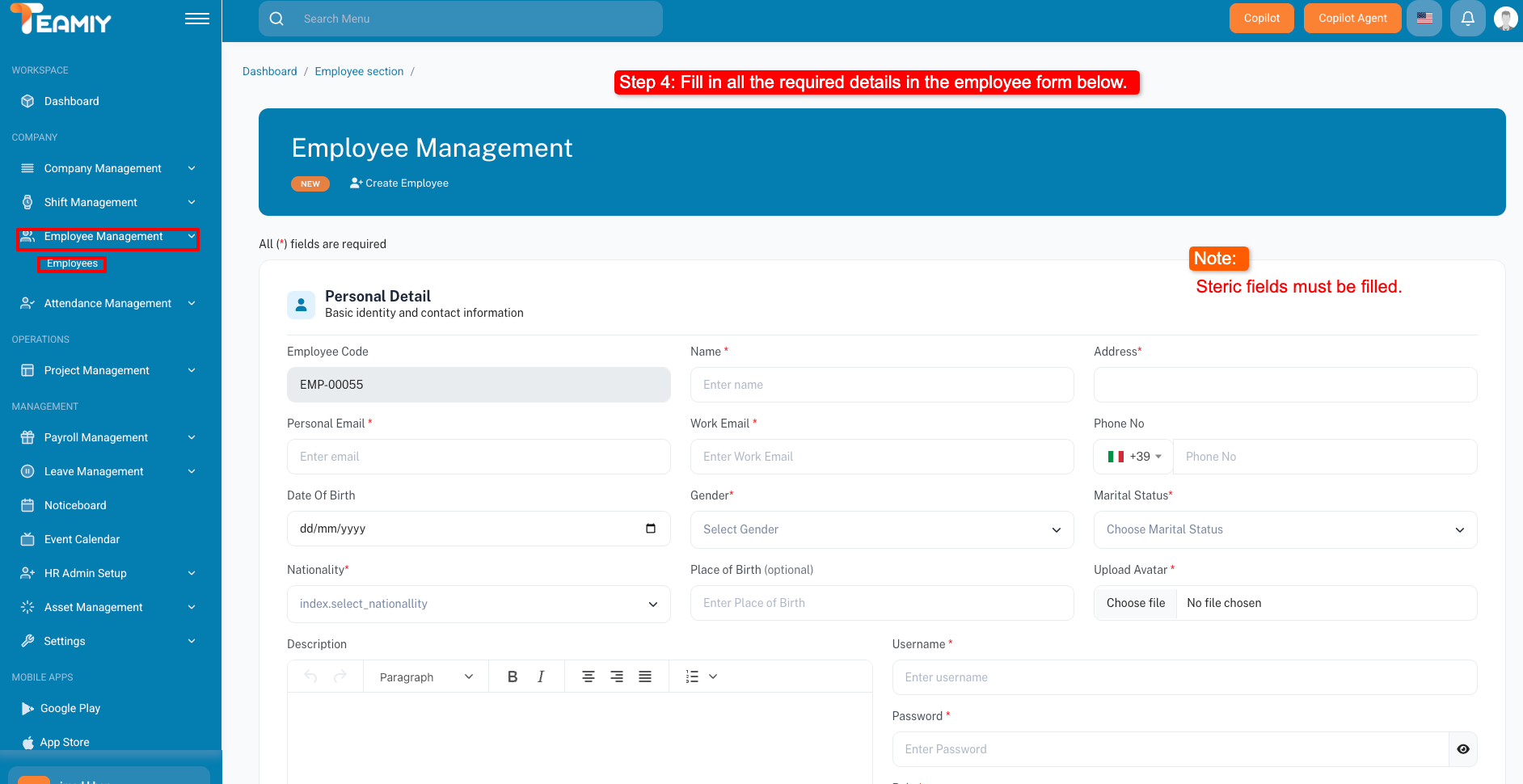Click the Choose file button for avatar
Image resolution: width=1523 pixels, height=784 pixels.
click(x=1135, y=603)
